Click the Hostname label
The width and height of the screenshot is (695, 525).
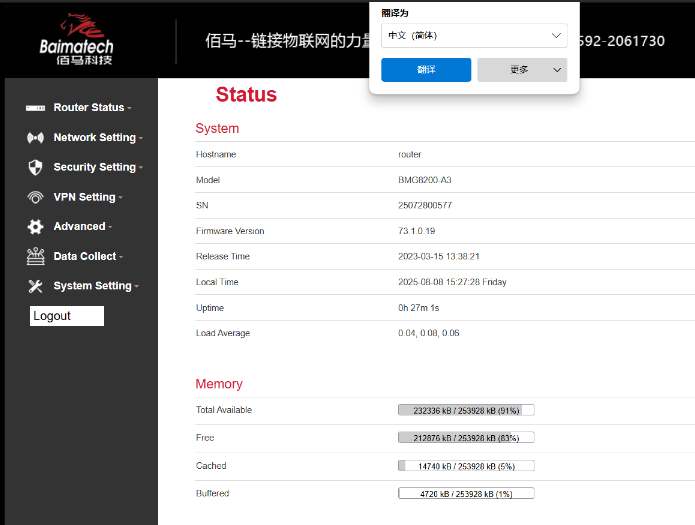coord(216,154)
